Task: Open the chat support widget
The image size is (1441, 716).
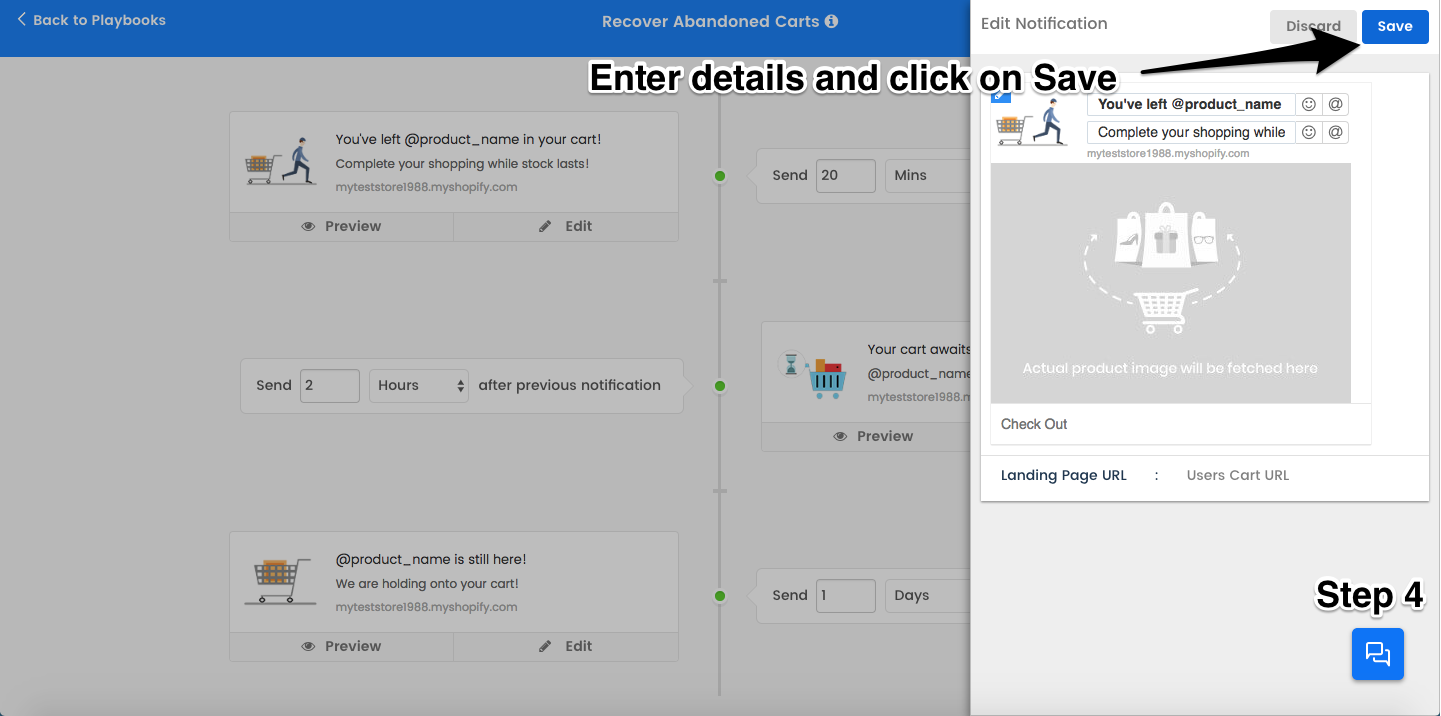Action: (x=1378, y=654)
